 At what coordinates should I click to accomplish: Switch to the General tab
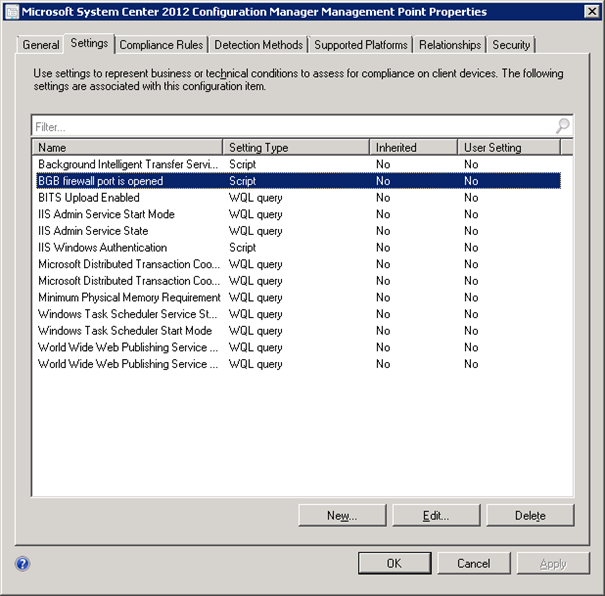(41, 45)
